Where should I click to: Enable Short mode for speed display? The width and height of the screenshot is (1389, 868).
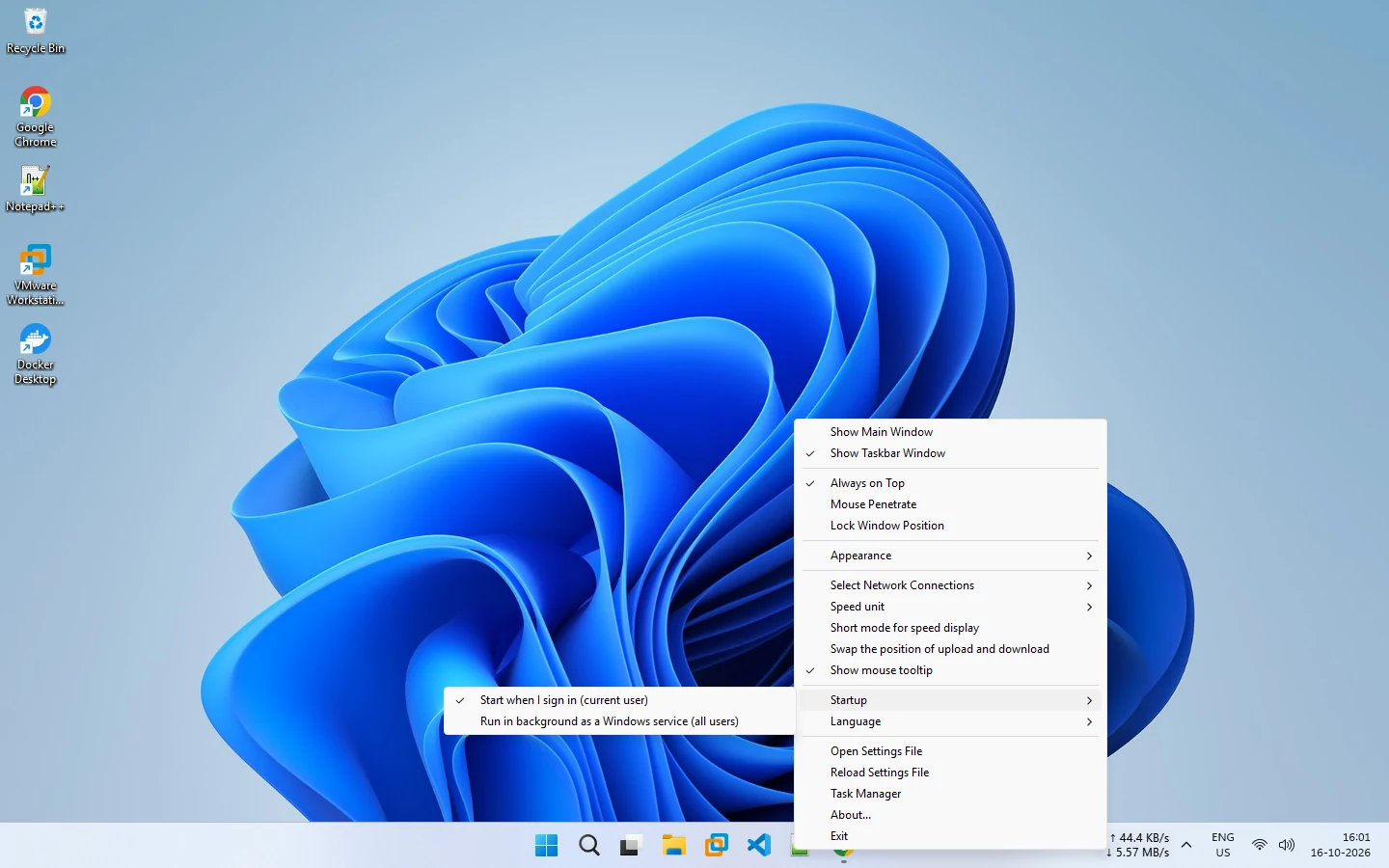(950, 628)
